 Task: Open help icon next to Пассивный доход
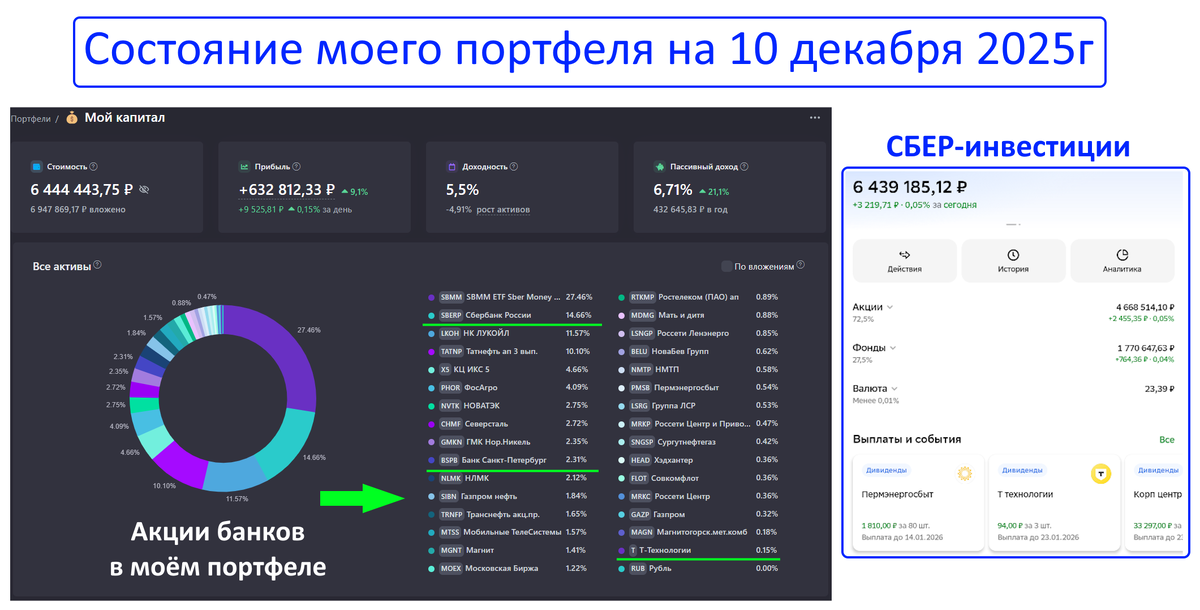[743, 167]
